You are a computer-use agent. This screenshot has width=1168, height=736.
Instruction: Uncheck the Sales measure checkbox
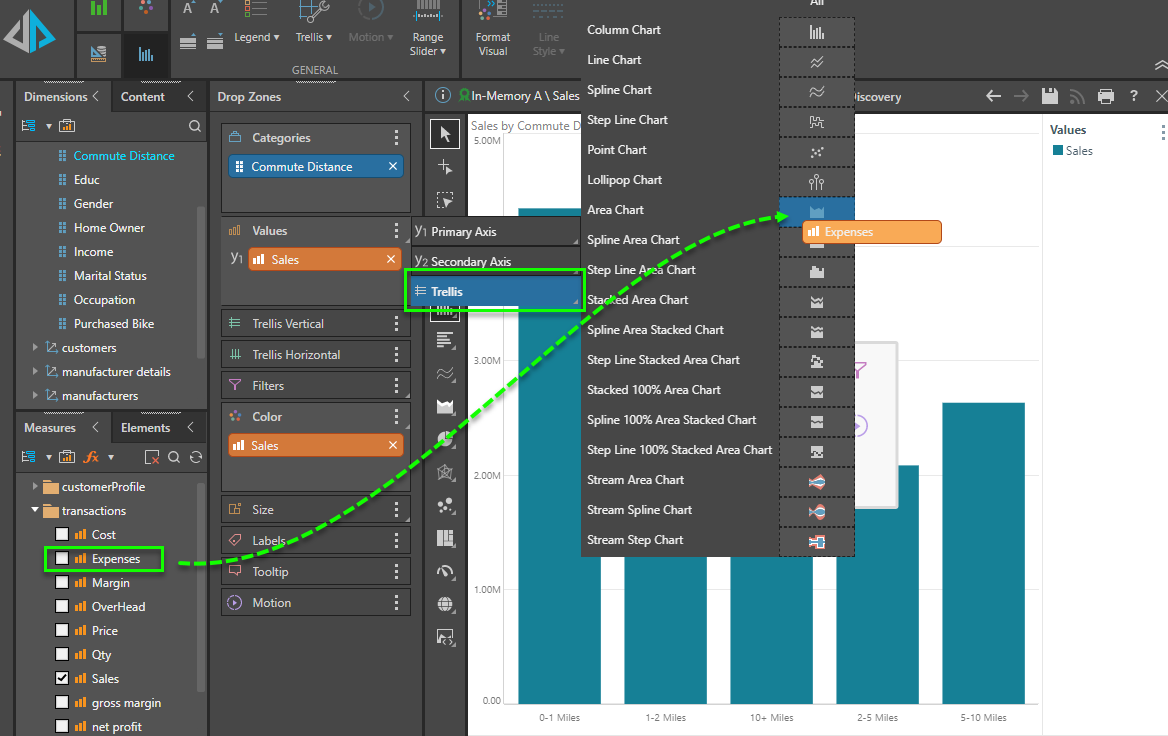click(x=62, y=679)
